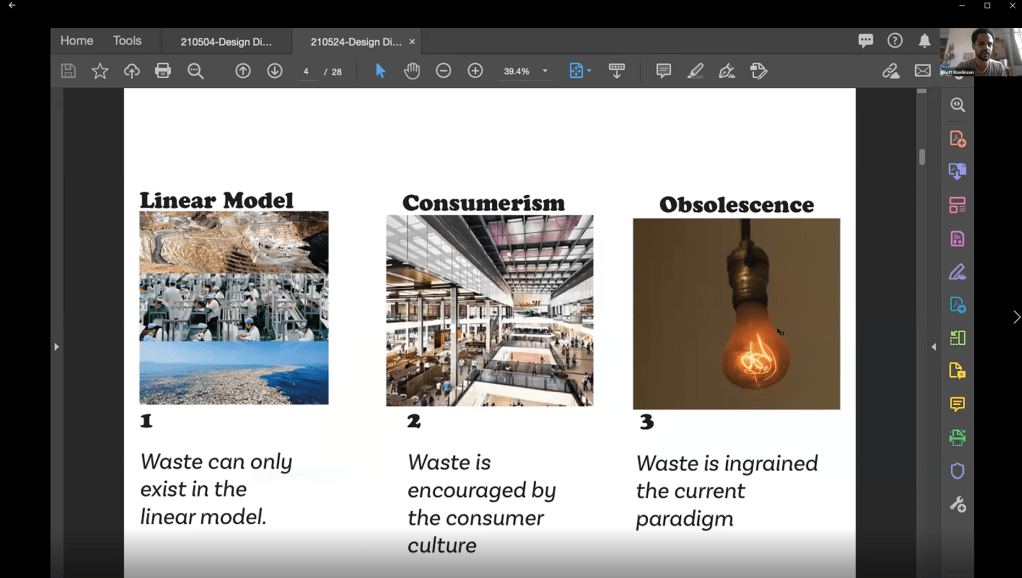1022x578 pixels.
Task: Bookmark file with the star icon
Action: pos(100,71)
